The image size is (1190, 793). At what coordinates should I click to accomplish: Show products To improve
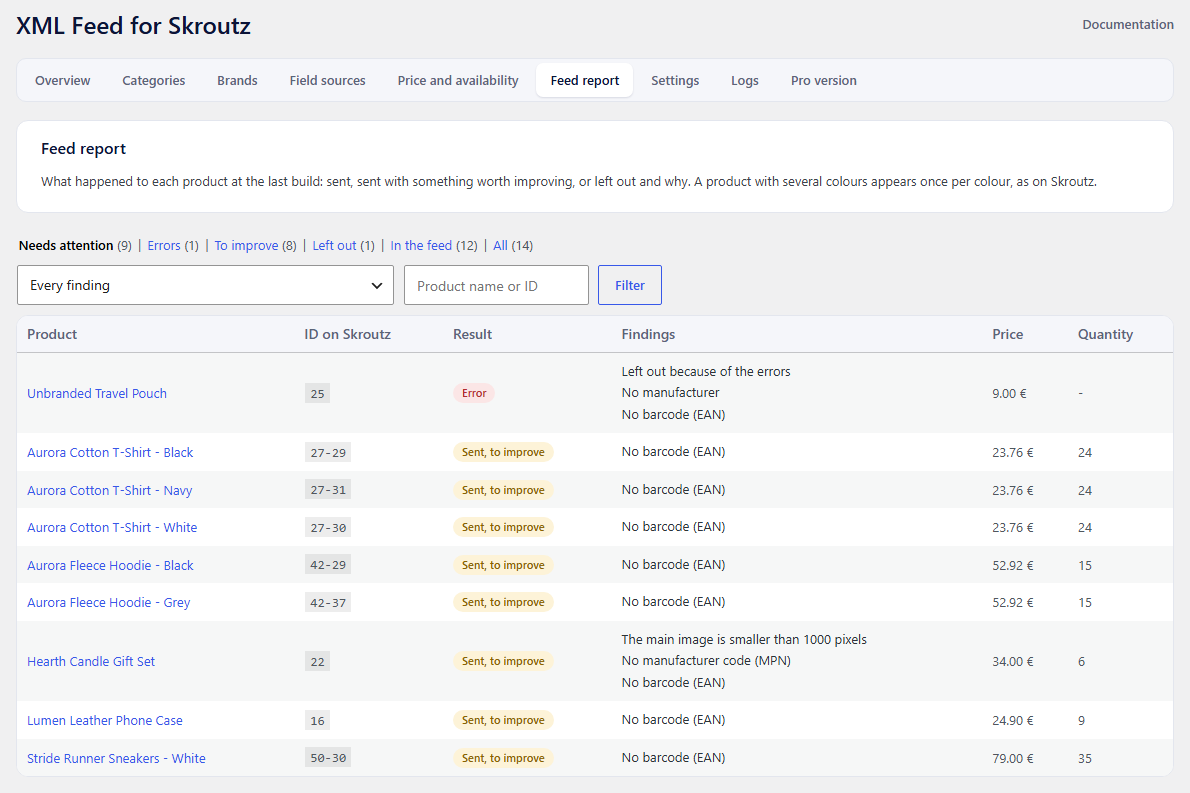(246, 245)
